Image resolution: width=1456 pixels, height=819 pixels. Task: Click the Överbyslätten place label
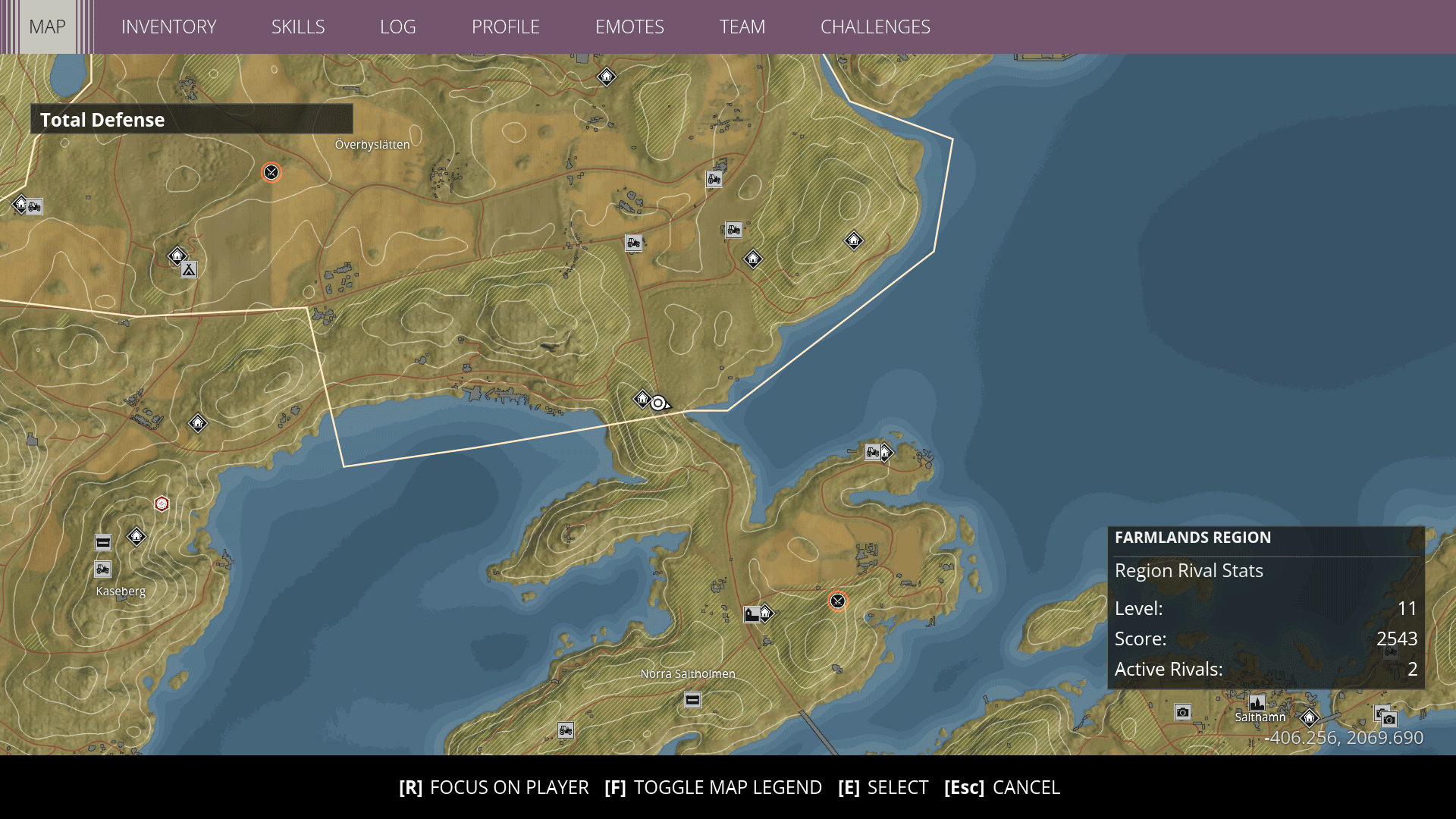point(372,144)
